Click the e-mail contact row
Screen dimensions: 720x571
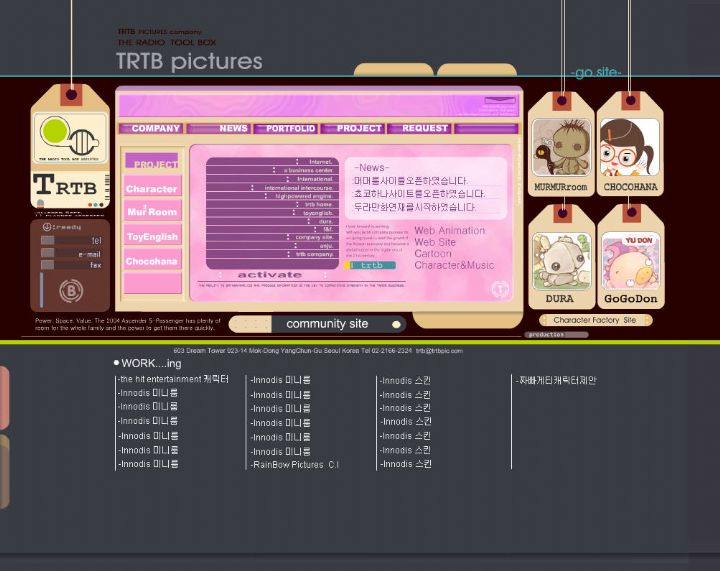(72, 254)
